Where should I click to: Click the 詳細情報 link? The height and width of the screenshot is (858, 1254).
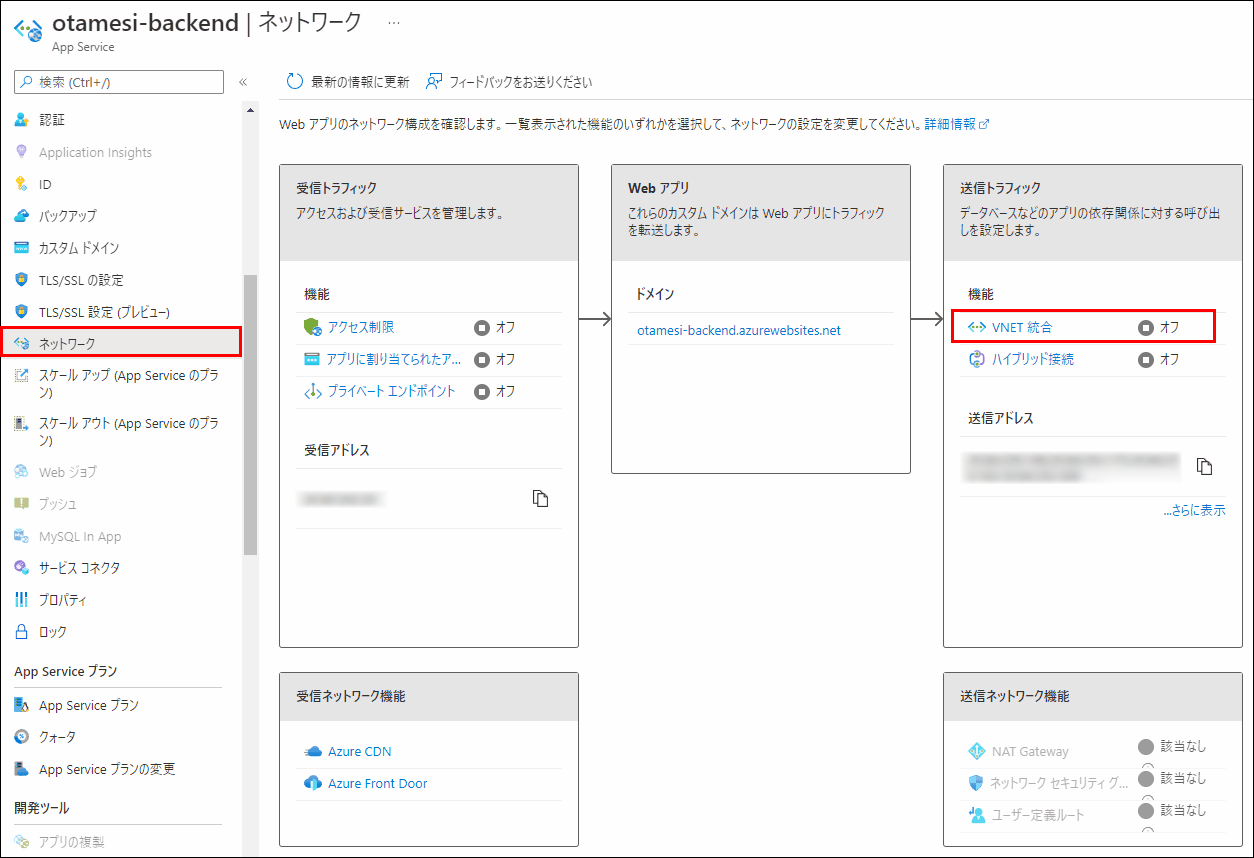(950, 124)
